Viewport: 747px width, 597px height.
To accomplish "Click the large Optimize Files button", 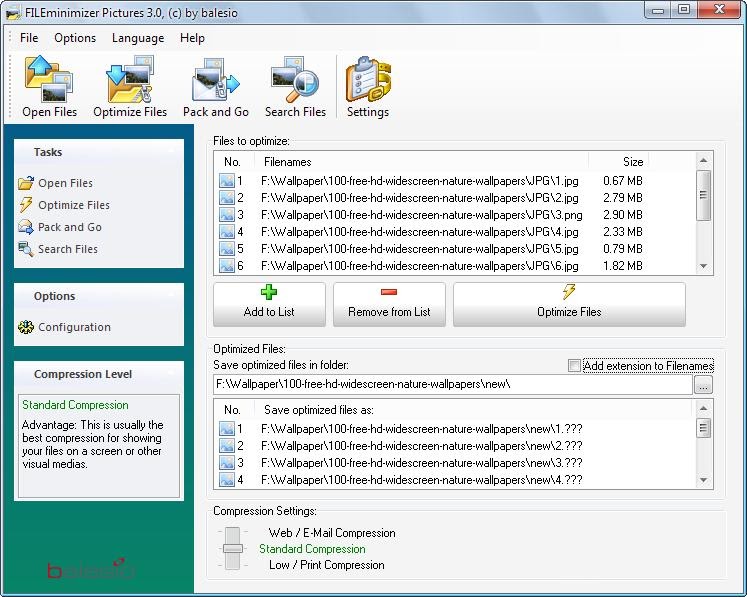I will coord(569,304).
